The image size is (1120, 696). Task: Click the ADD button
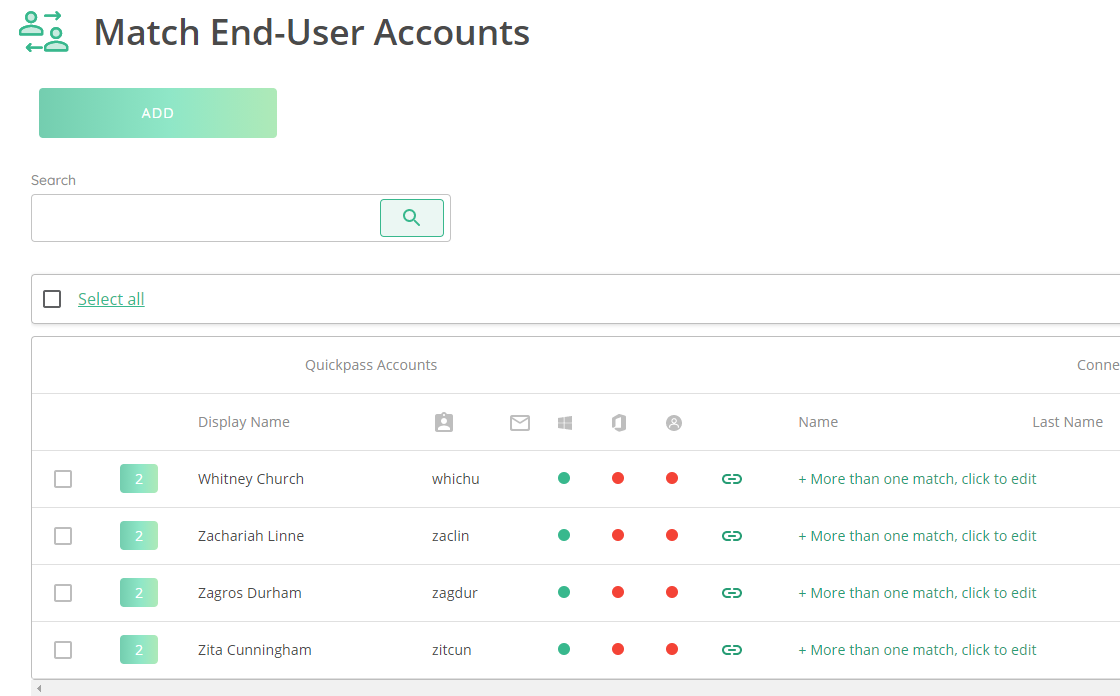click(x=158, y=113)
